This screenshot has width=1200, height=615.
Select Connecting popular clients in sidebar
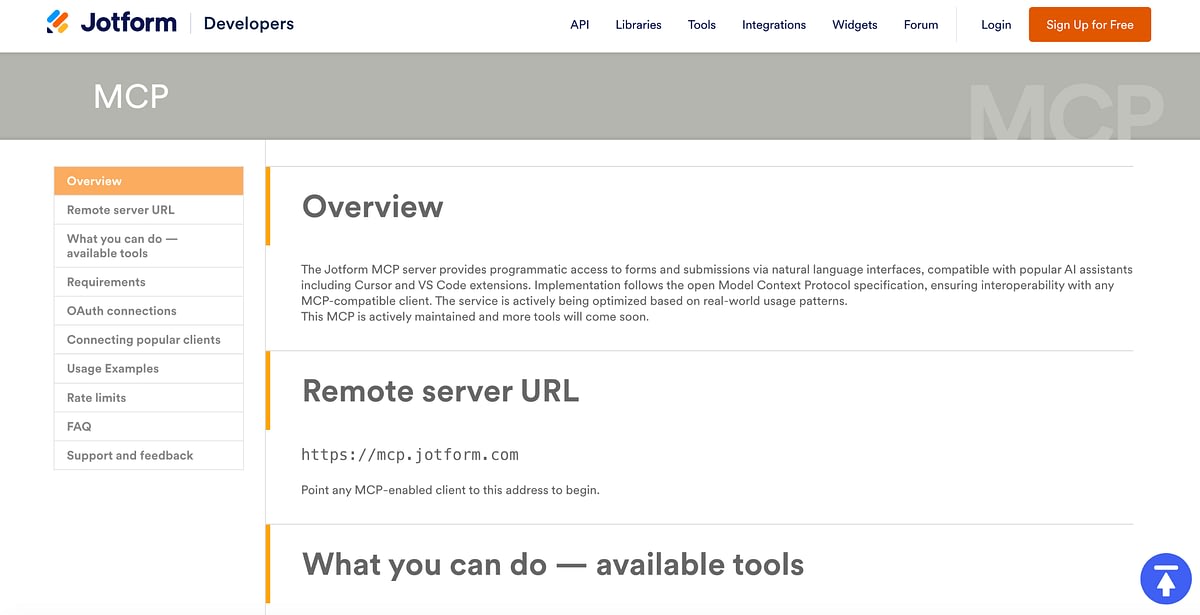click(149, 340)
